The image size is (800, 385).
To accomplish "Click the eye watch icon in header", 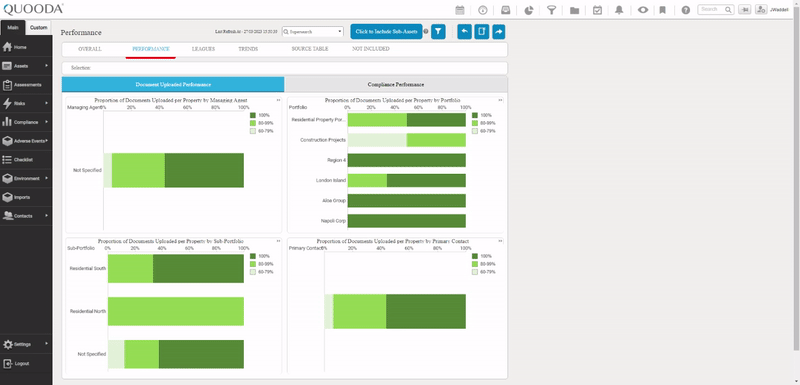I will (x=643, y=10).
